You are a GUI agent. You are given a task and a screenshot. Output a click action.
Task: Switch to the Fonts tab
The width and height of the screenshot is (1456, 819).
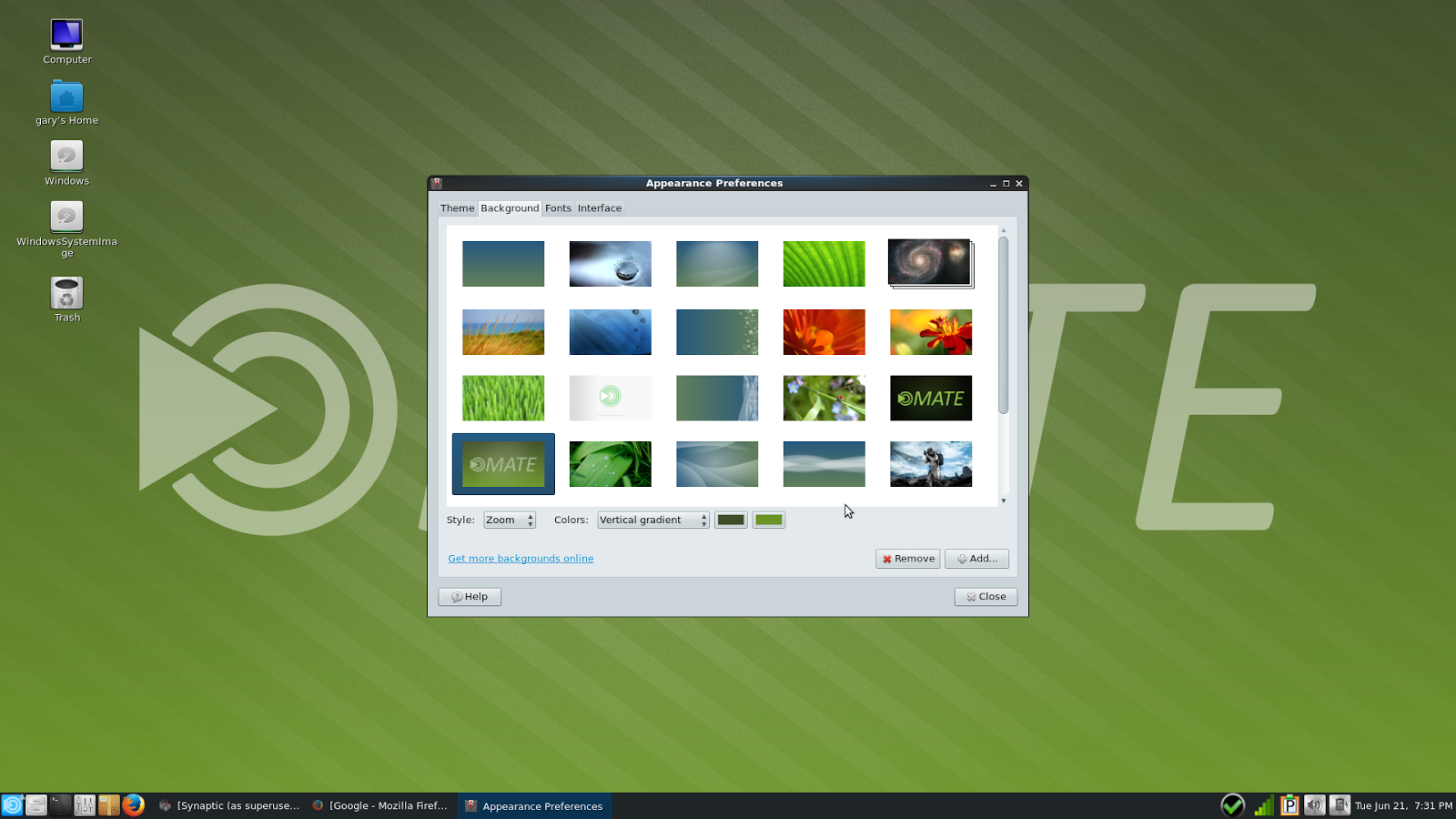pos(558,208)
